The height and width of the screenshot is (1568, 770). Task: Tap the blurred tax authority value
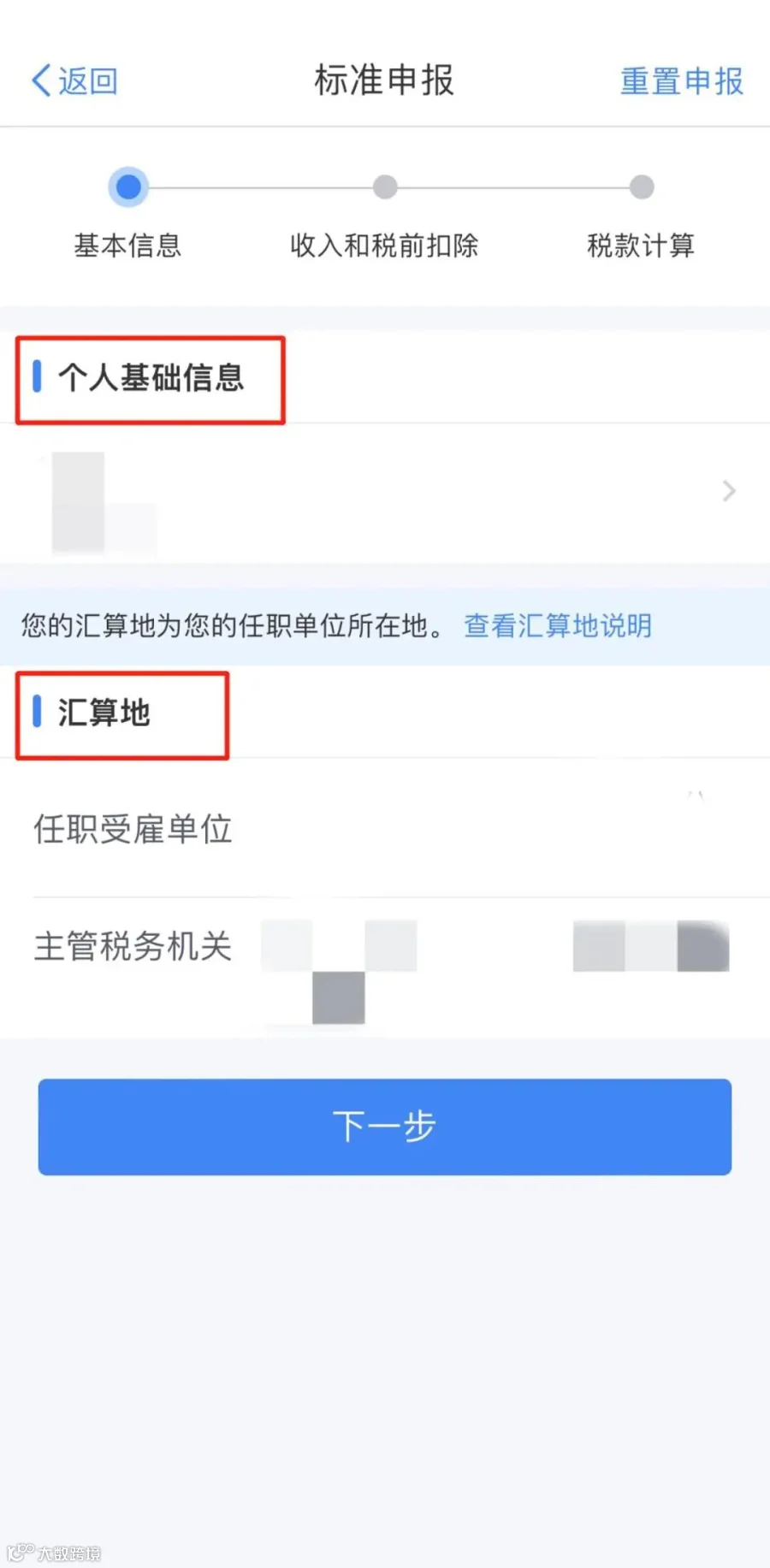click(x=495, y=970)
